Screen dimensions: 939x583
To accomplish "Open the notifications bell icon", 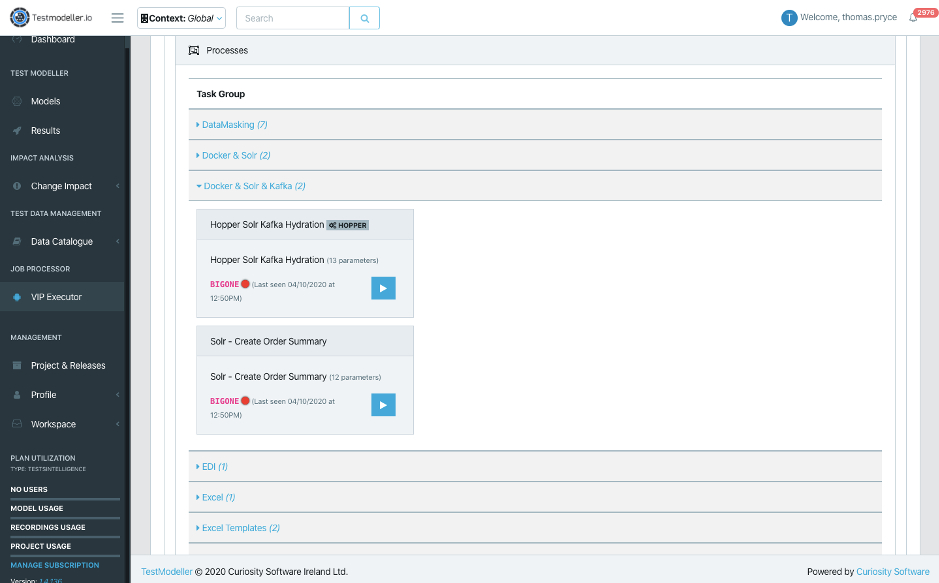I will (x=913, y=18).
